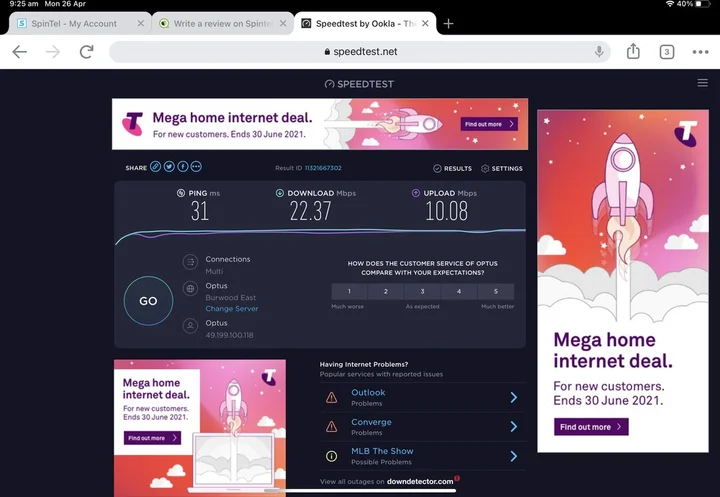Share result on Twitter
The width and height of the screenshot is (720, 497).
coord(169,167)
